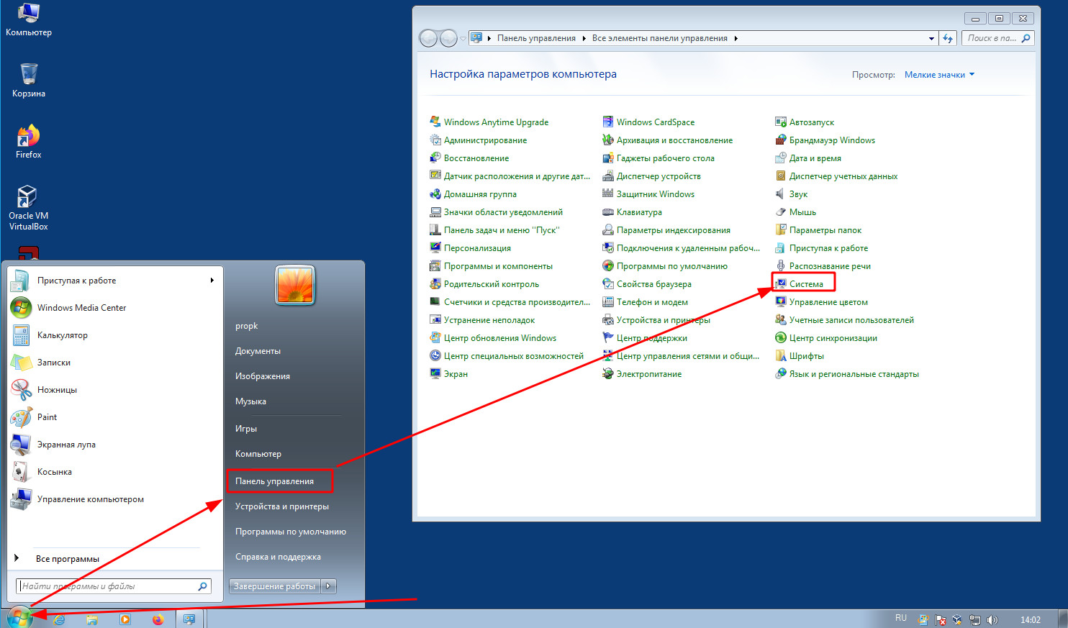Open Программы и компоненты link
Viewport: 1068px width, 628px height.
[498, 266]
